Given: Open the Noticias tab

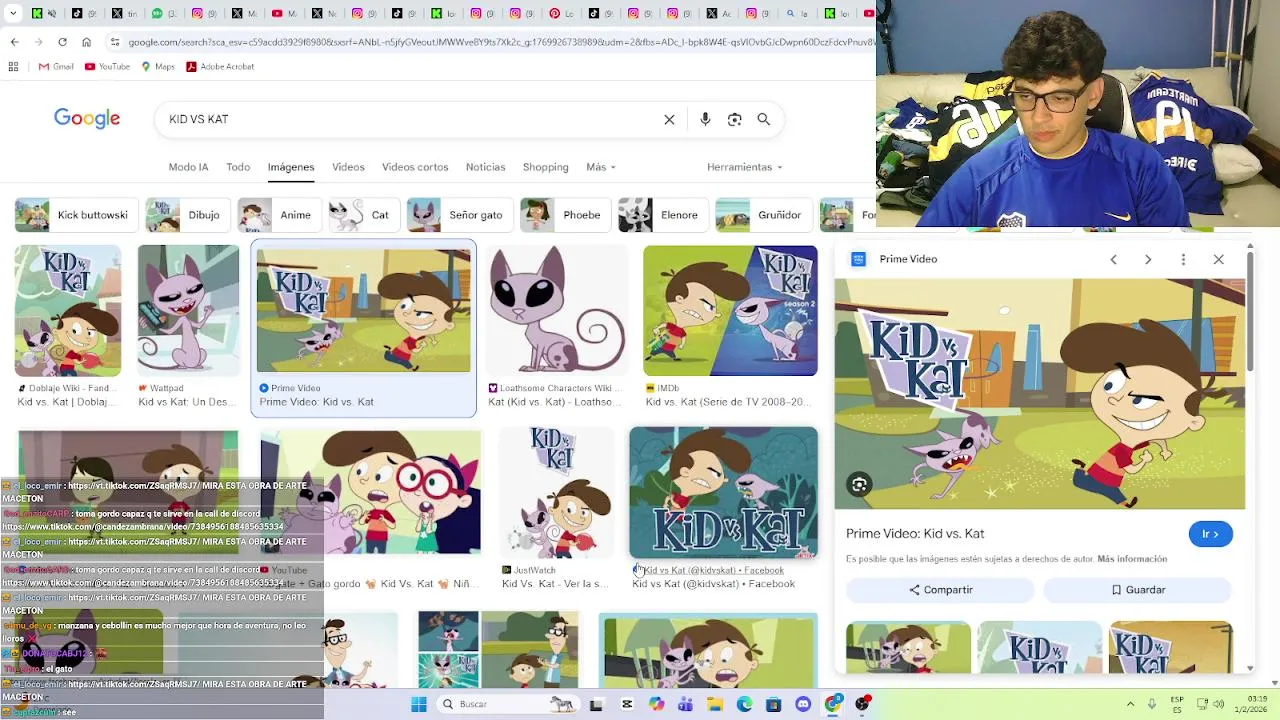Looking at the screenshot, I should (485, 167).
